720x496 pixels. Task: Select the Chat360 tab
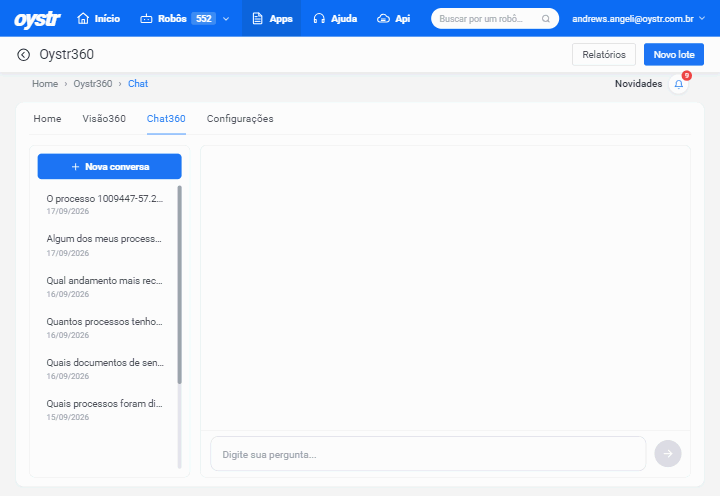coord(166,118)
